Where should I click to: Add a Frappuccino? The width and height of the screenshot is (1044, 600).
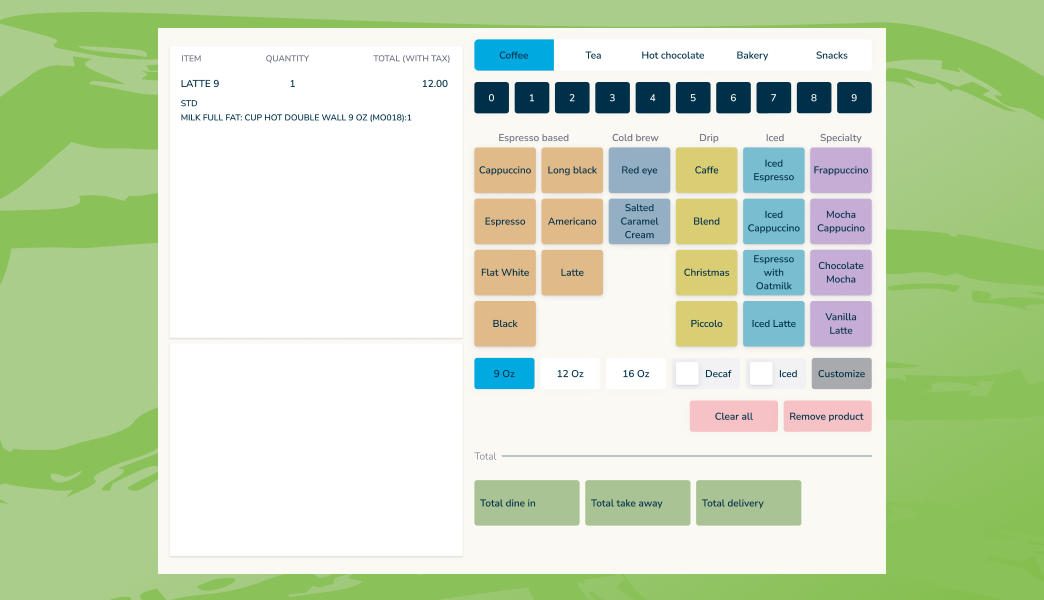pyautogui.click(x=841, y=170)
